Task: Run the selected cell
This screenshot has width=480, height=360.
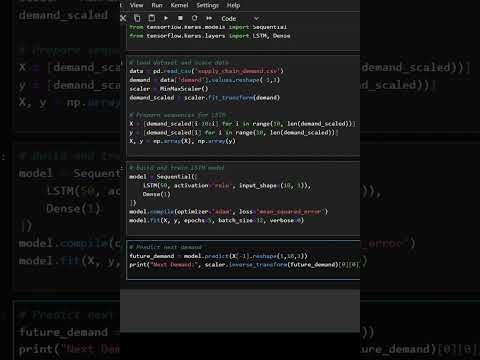Action: (166, 18)
